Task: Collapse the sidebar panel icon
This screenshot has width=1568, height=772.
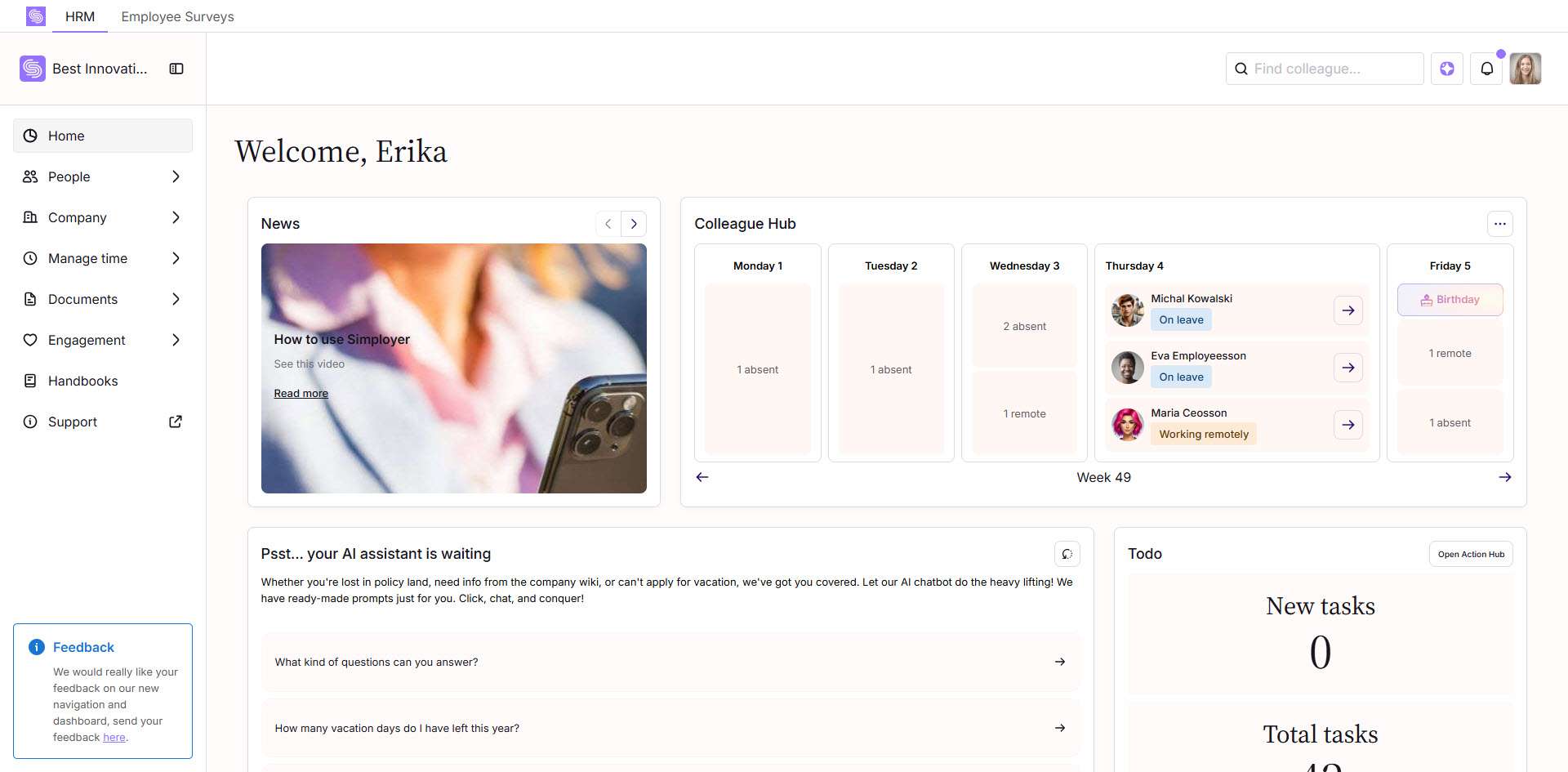Action: [176, 69]
